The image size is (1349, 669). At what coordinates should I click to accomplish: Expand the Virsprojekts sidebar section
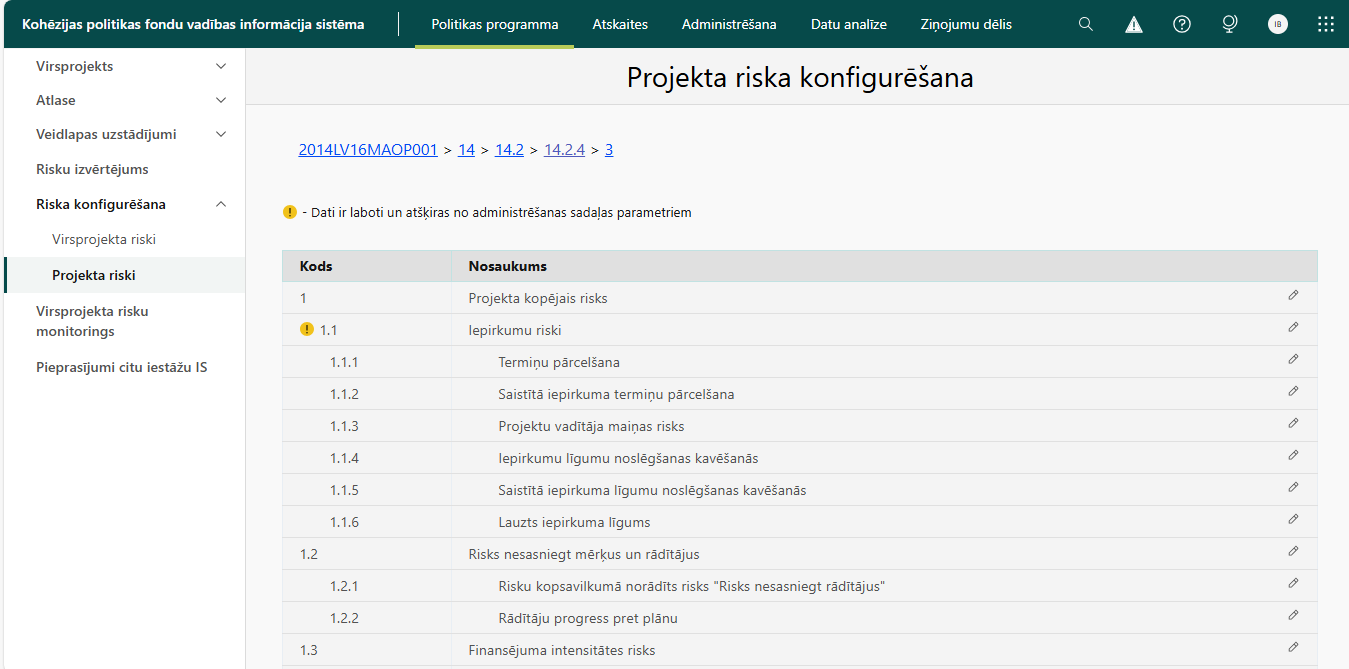[x=221, y=66]
